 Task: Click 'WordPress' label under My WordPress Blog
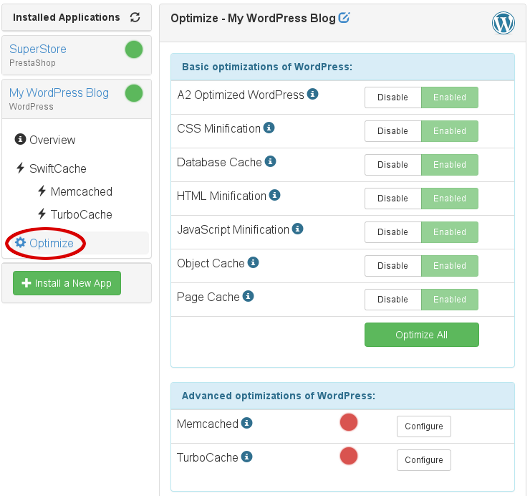tap(31, 107)
